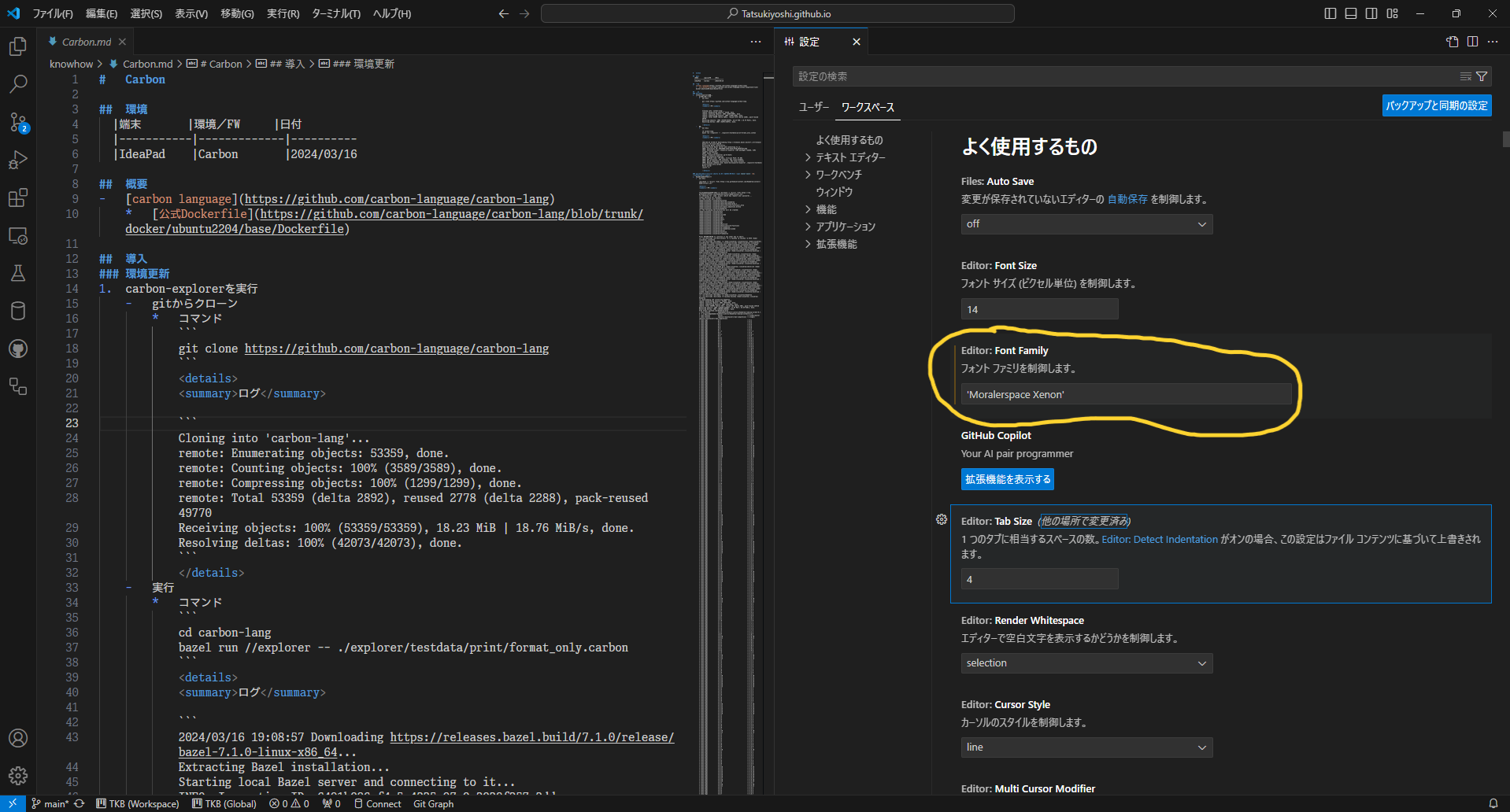1510x812 pixels.
Task: Open the 編集(E) menu
Action: pos(102,13)
